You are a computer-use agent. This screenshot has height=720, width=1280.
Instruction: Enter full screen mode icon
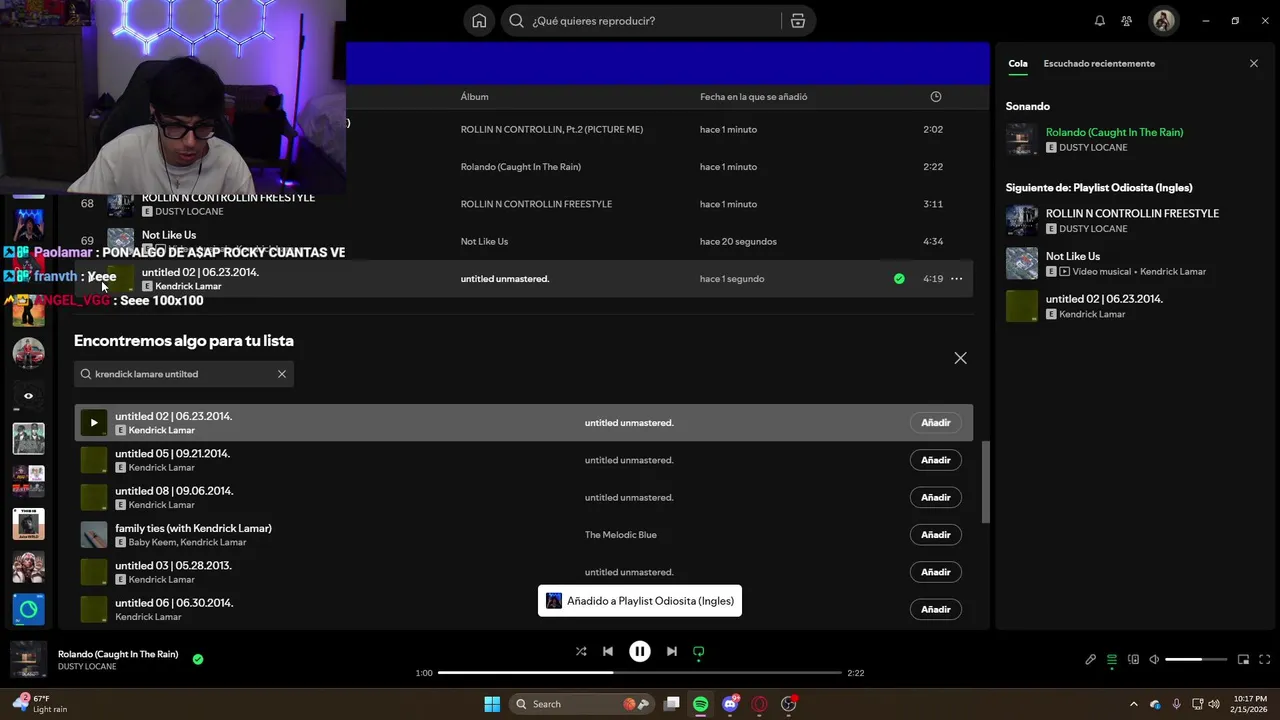coord(1265,660)
